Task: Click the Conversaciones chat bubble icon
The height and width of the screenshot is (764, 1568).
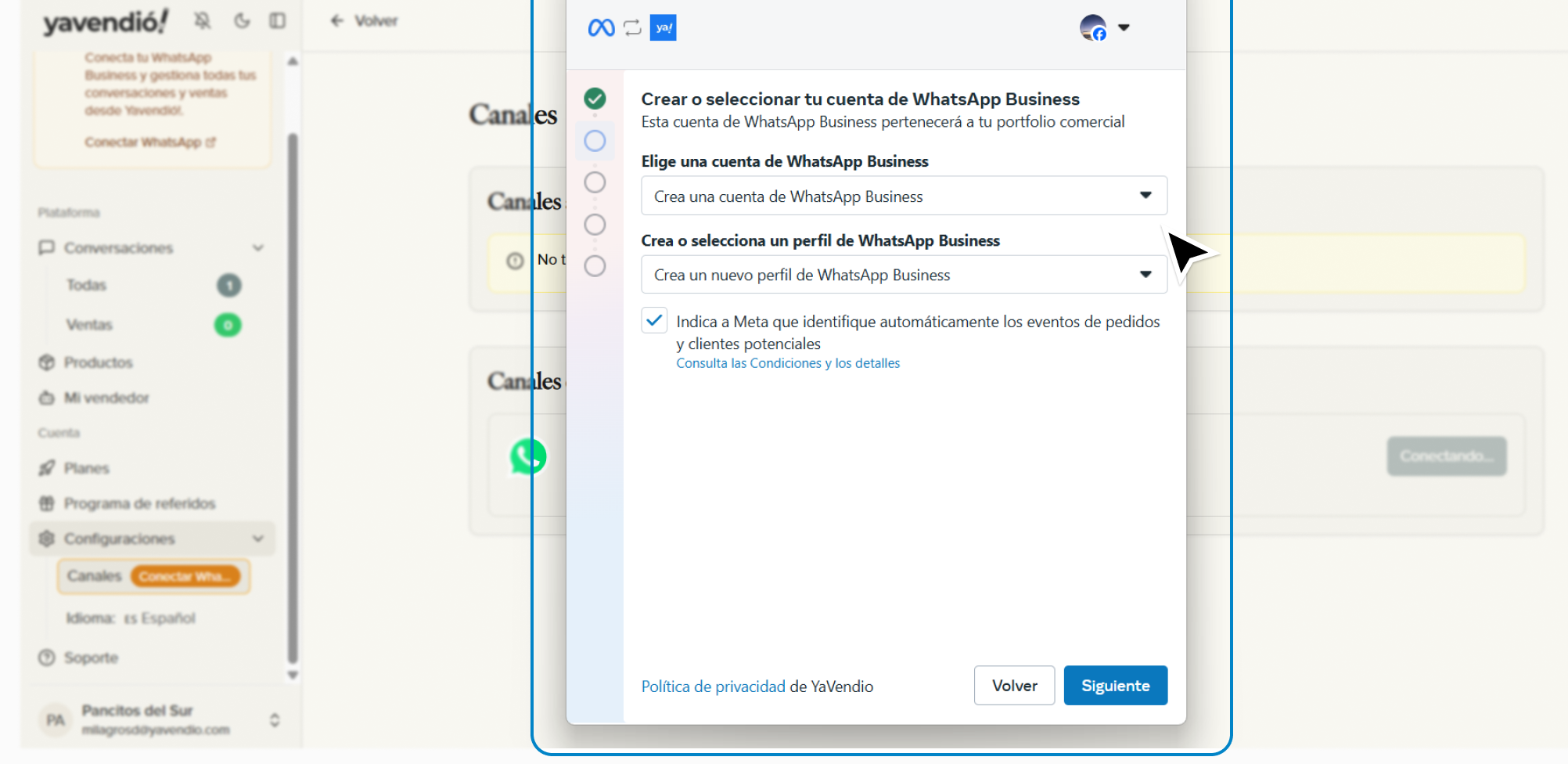Action: click(47, 248)
